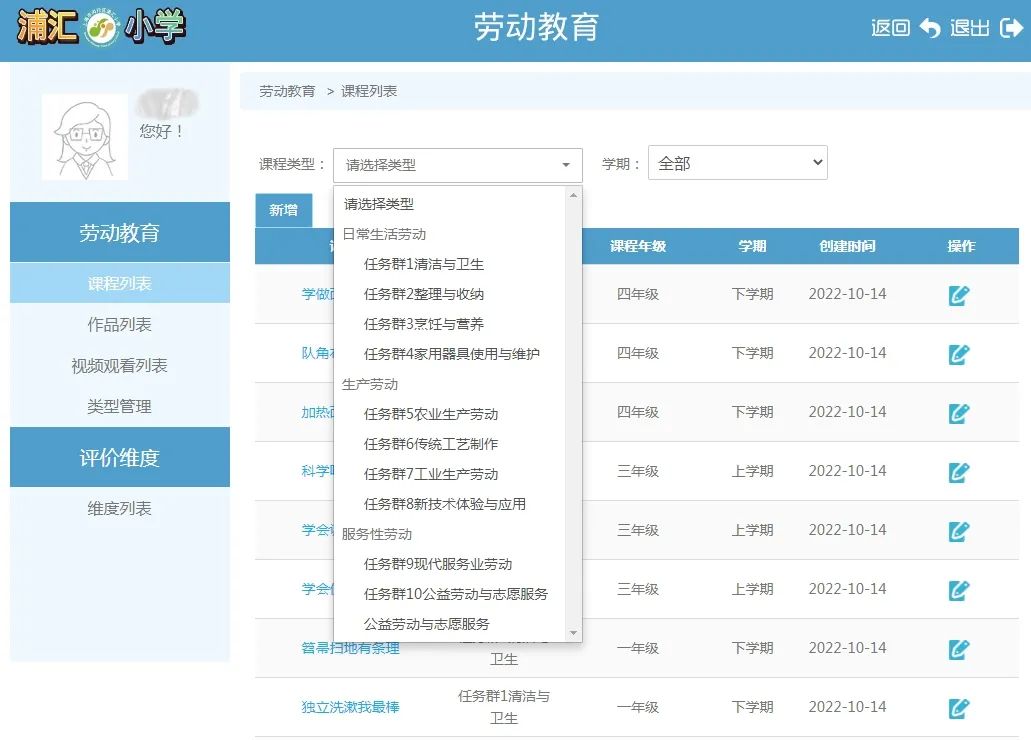Collapse the 课程类型 dropdown via its arrow
1031x740 pixels.
pyautogui.click(x=566, y=165)
